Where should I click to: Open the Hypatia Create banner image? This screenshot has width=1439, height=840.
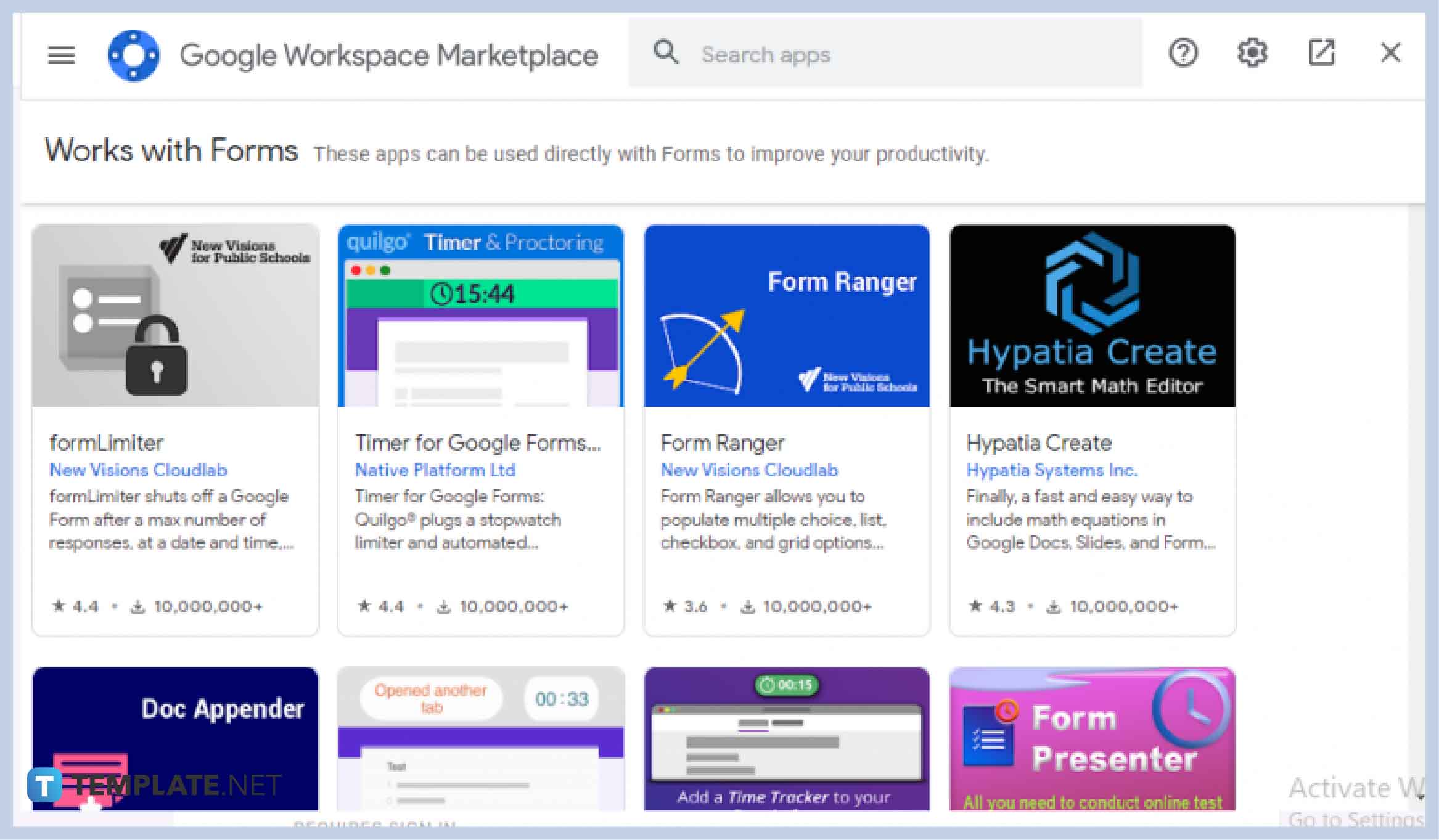pos(1092,316)
